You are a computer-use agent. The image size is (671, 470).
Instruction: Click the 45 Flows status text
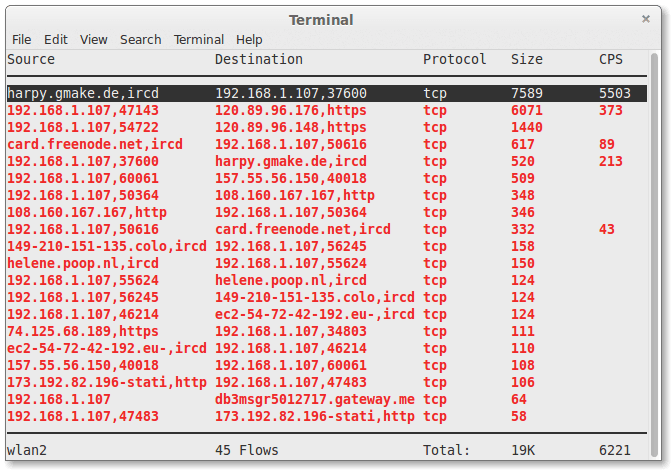coord(246,450)
